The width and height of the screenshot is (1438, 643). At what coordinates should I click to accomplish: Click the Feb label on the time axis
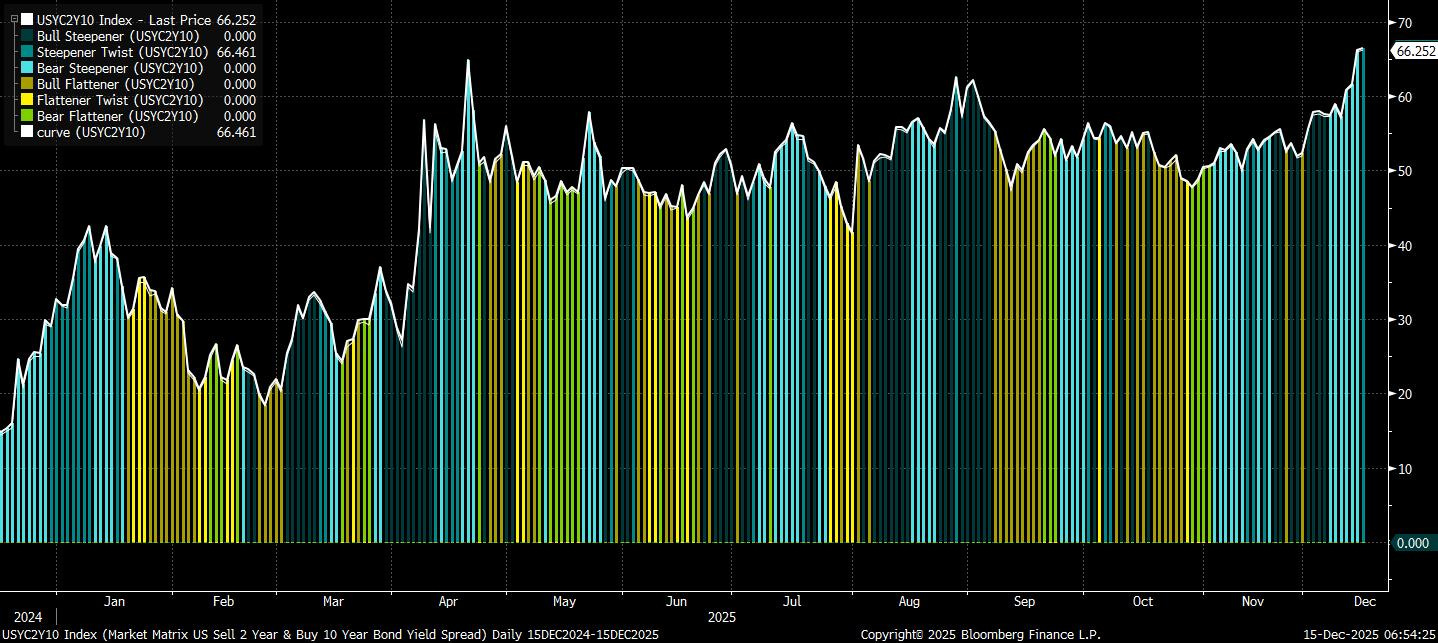click(x=223, y=602)
